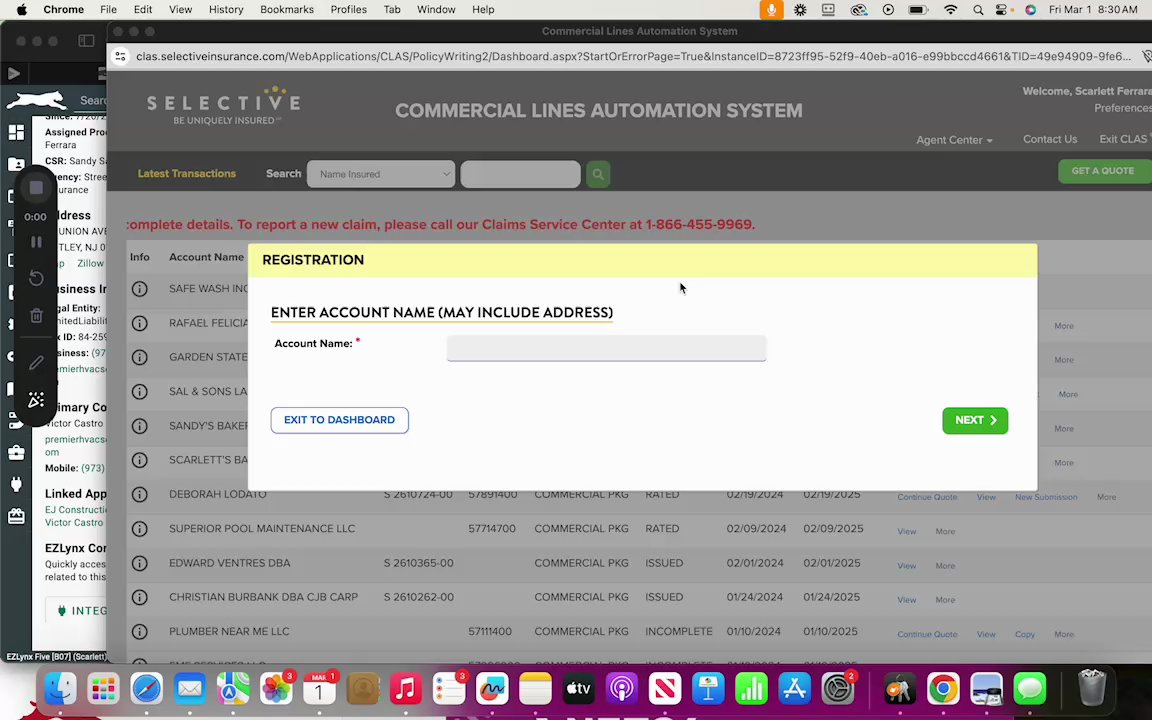This screenshot has height=720, width=1152.
Task: Click Victor Castro in Linked Applicants
Action: coord(74,522)
